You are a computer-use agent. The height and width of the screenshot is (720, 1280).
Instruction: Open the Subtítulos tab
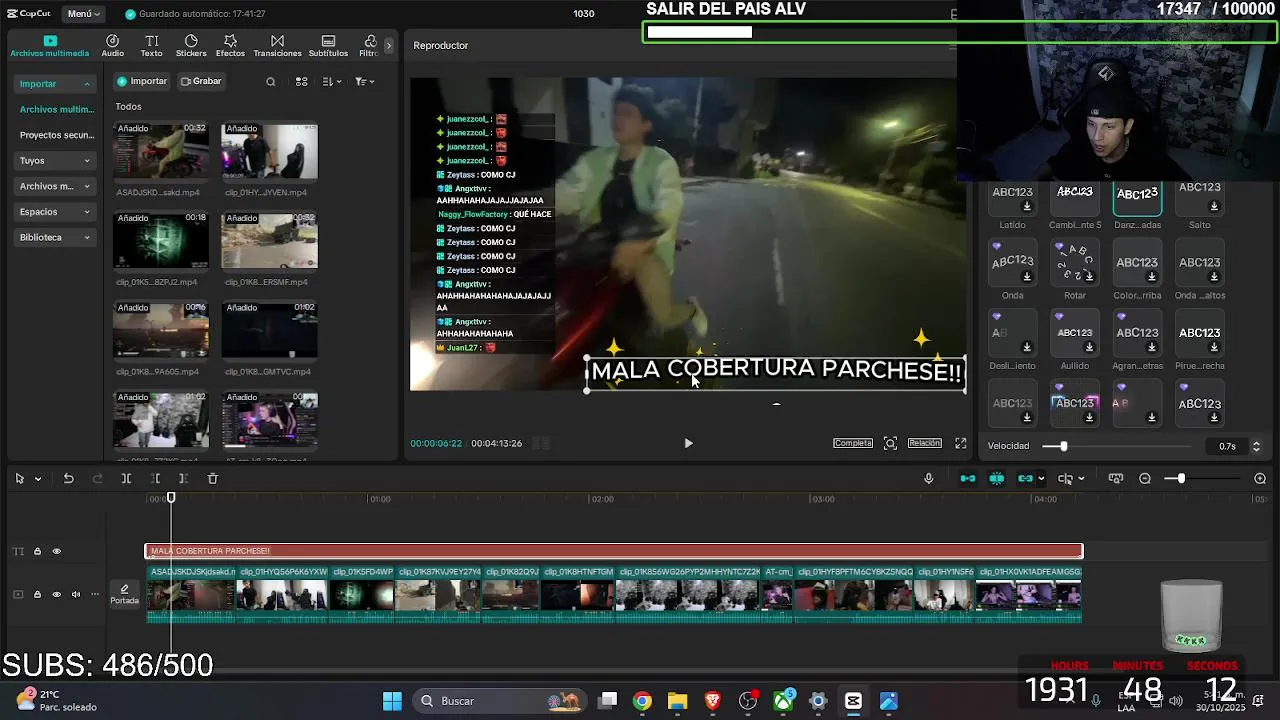coord(328,46)
